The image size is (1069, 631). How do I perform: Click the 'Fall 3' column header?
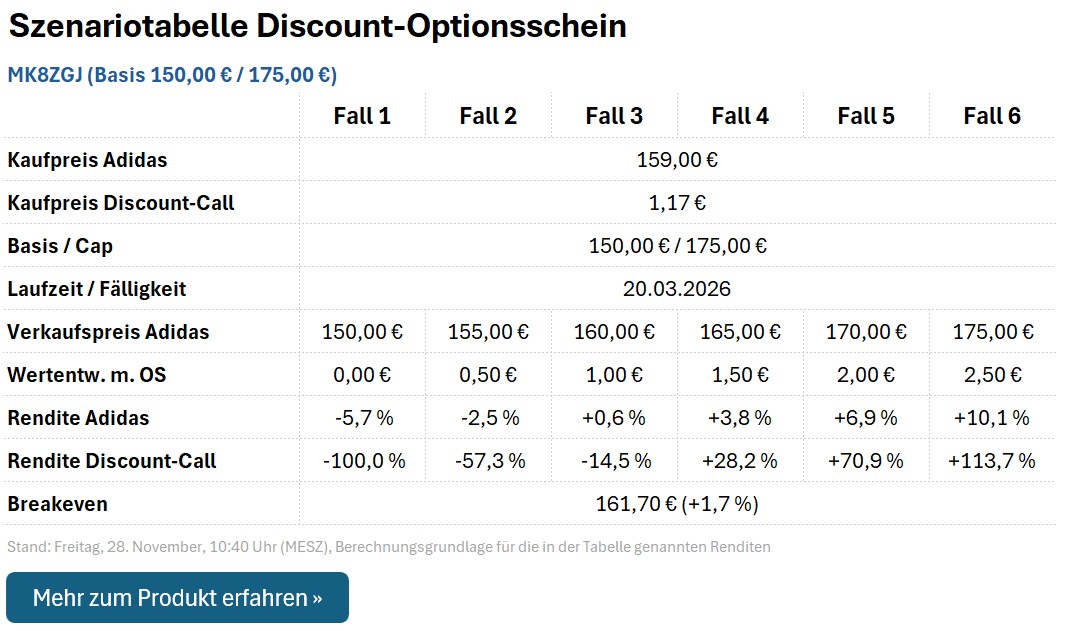[x=614, y=115]
